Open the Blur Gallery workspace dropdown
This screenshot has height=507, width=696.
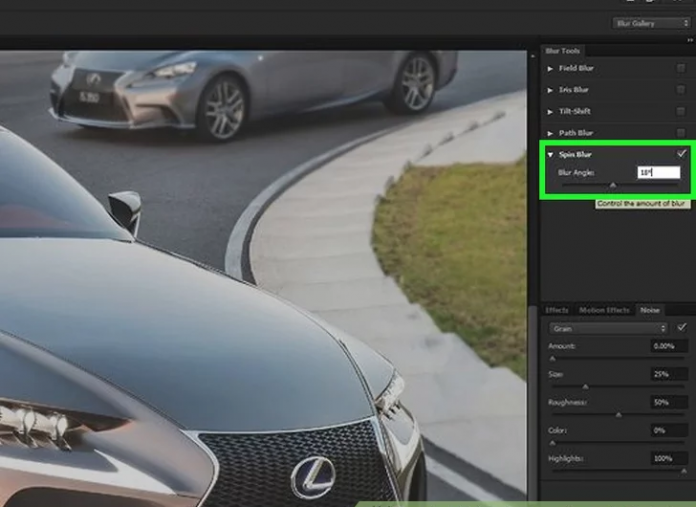650,22
